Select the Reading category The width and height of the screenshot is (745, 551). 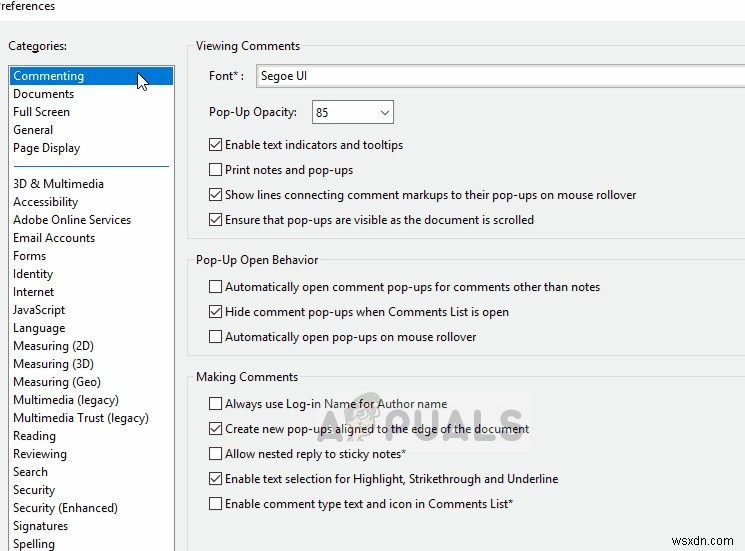pos(34,437)
